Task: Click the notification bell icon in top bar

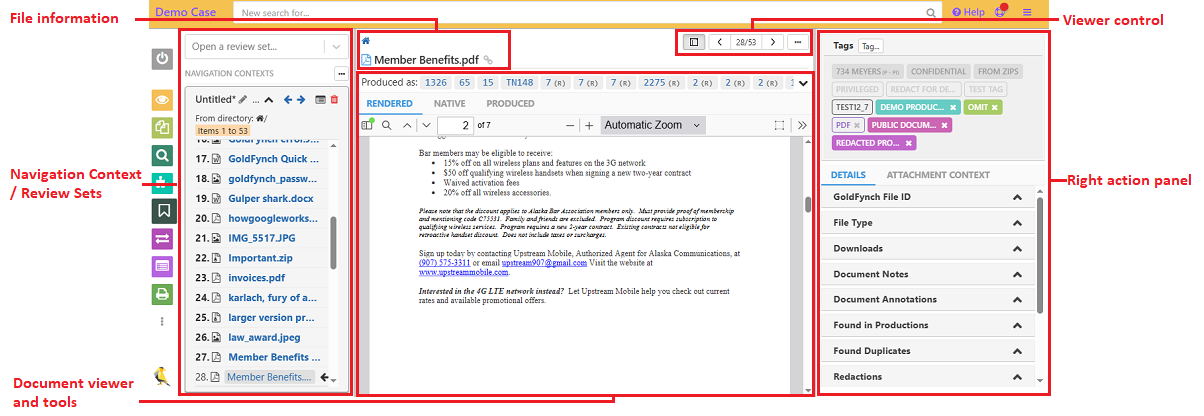Action: pyautogui.click(x=1001, y=12)
